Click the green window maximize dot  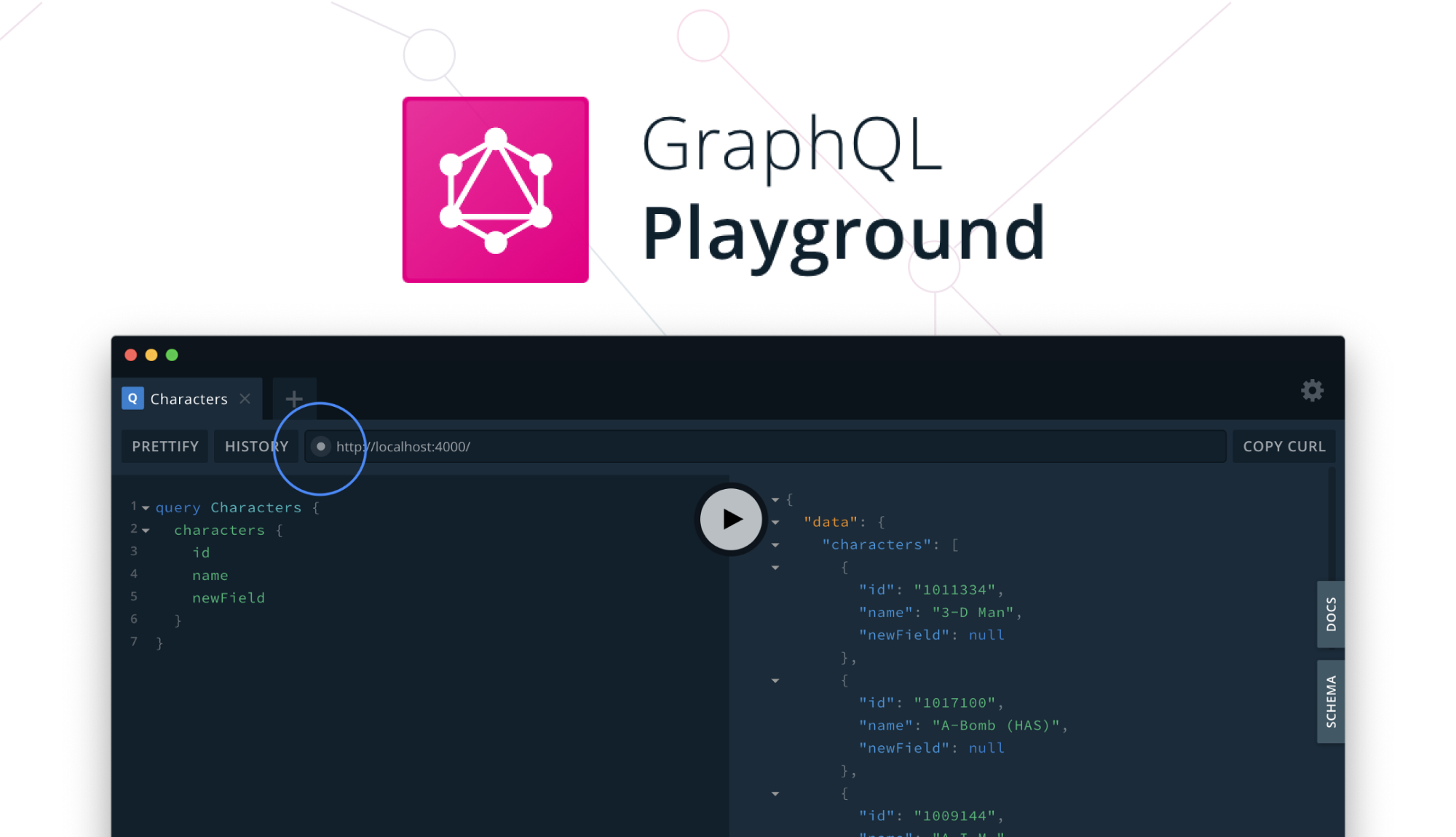tap(173, 355)
